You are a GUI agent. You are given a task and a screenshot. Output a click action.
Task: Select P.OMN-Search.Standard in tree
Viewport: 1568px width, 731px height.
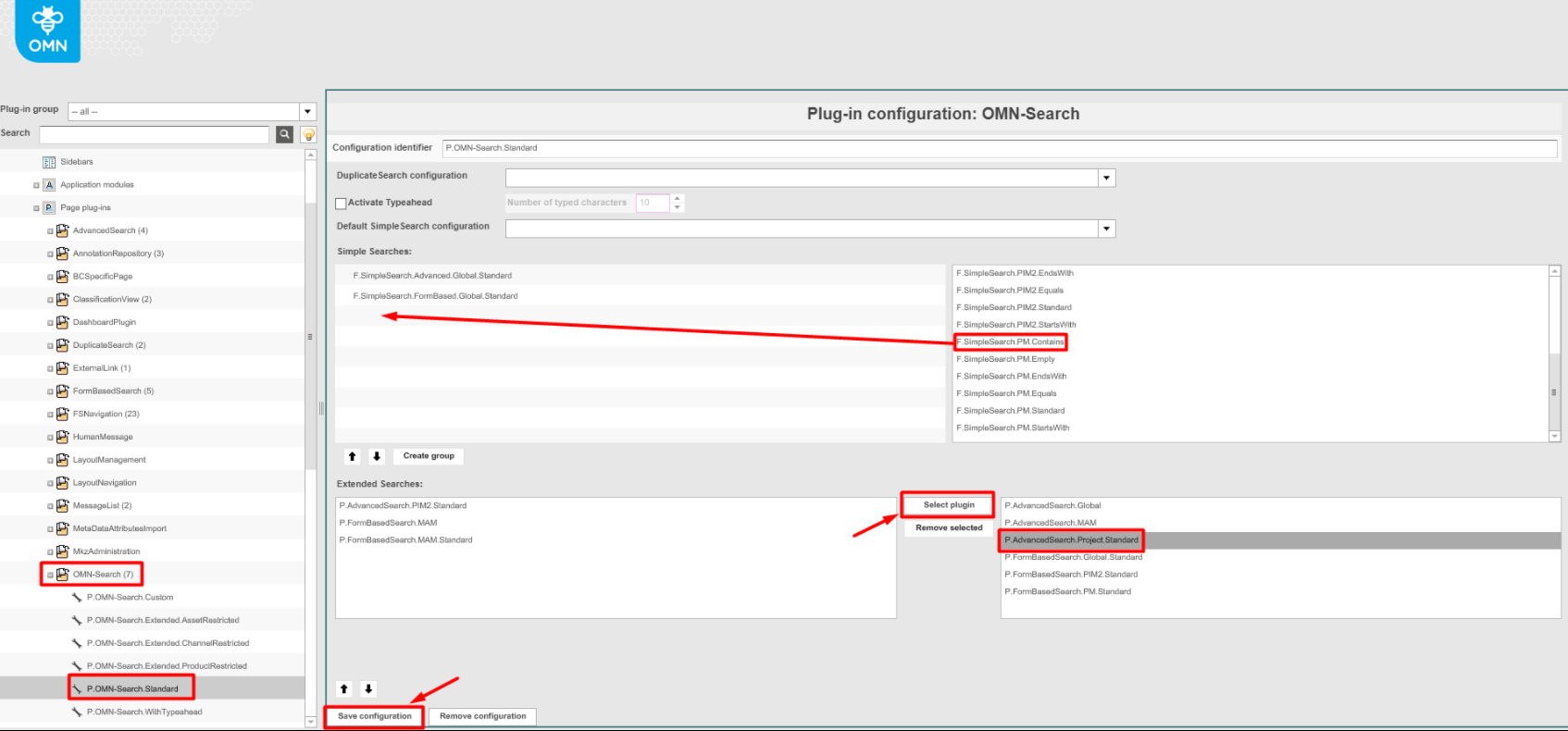pyautogui.click(x=132, y=689)
